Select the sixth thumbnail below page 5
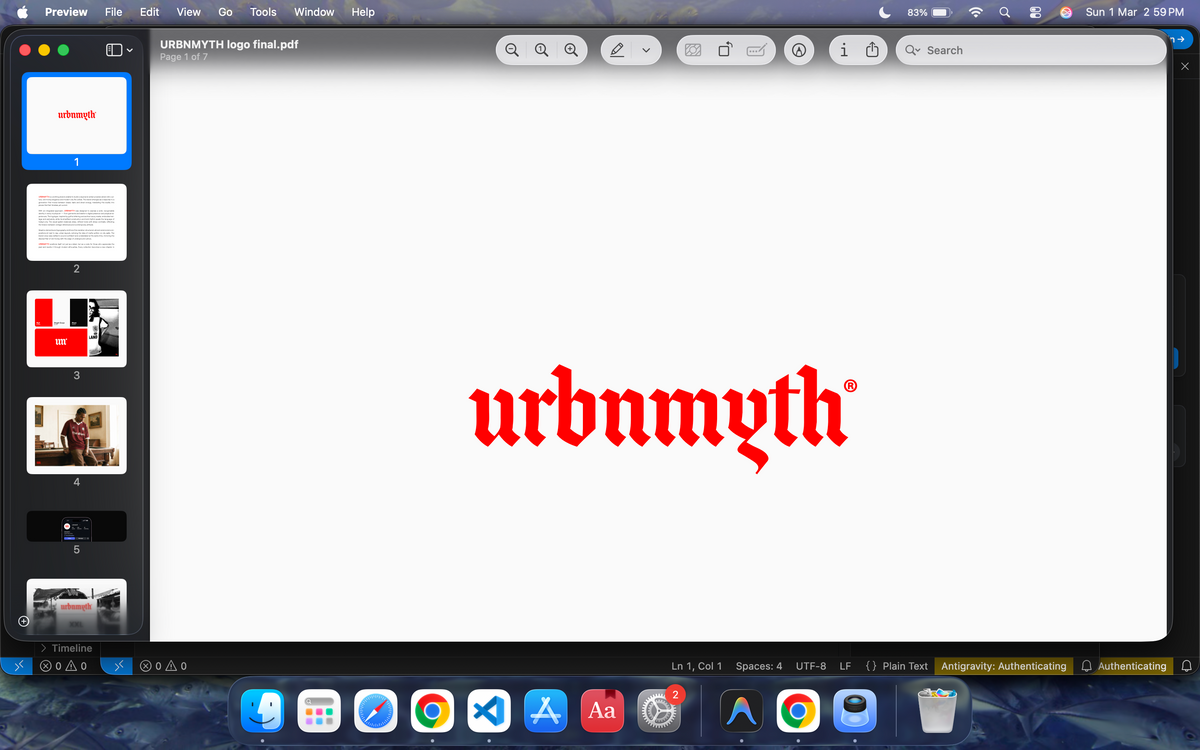This screenshot has height=750, width=1200. [77, 604]
